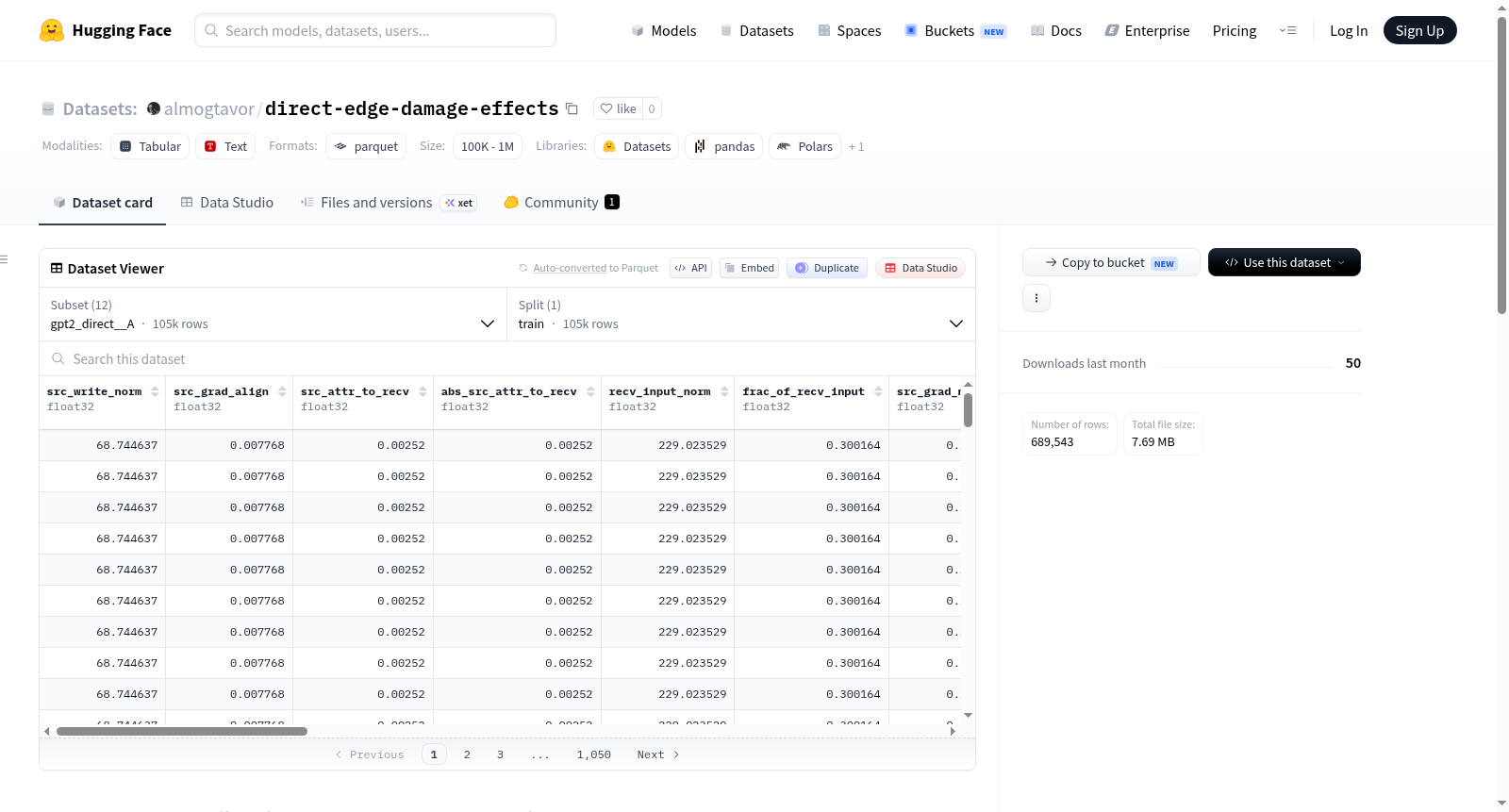Click the page vertical scrollbar
1509x812 pixels.
coord(1502,165)
